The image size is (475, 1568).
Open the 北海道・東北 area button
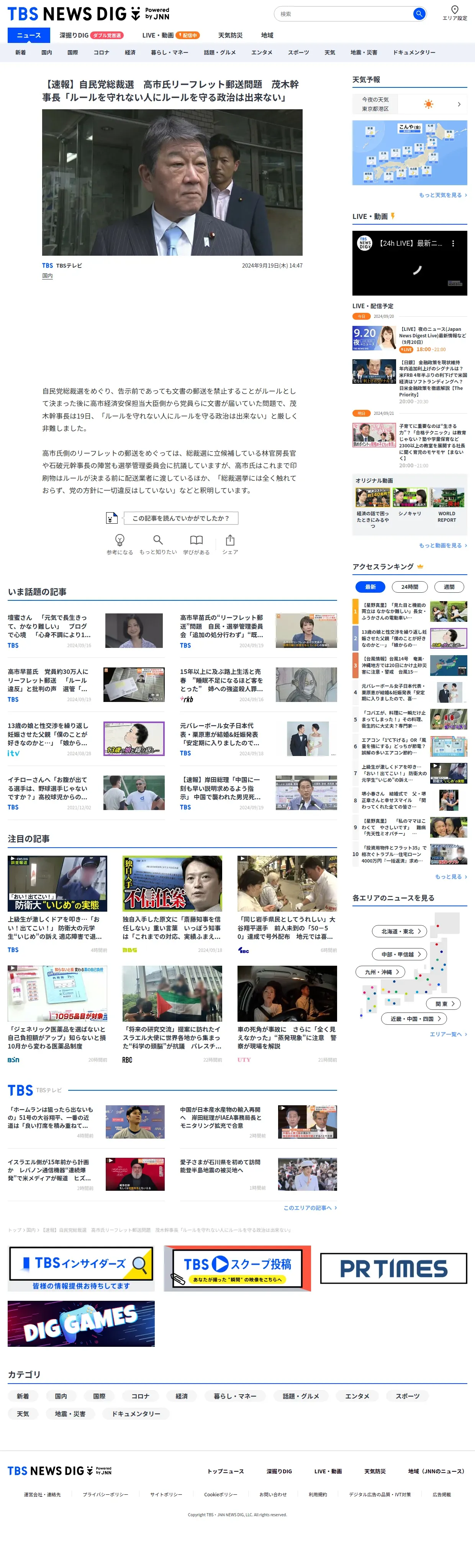tap(399, 931)
